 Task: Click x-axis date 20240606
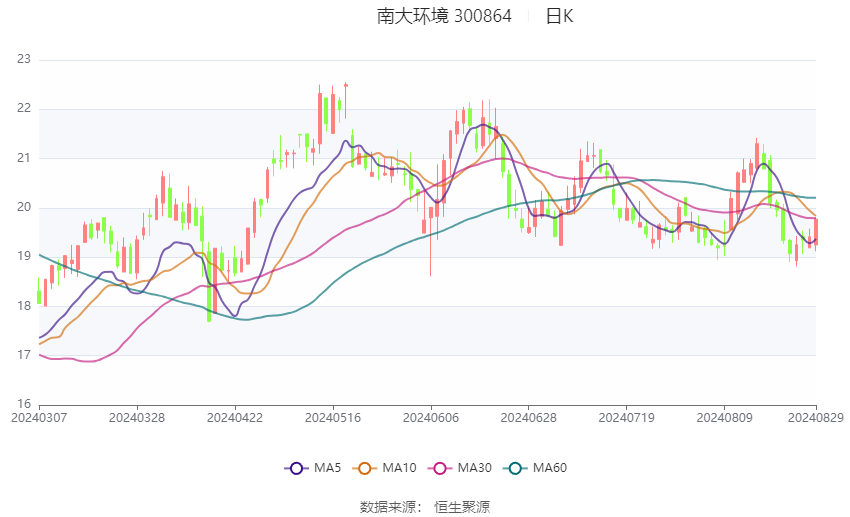click(x=431, y=418)
